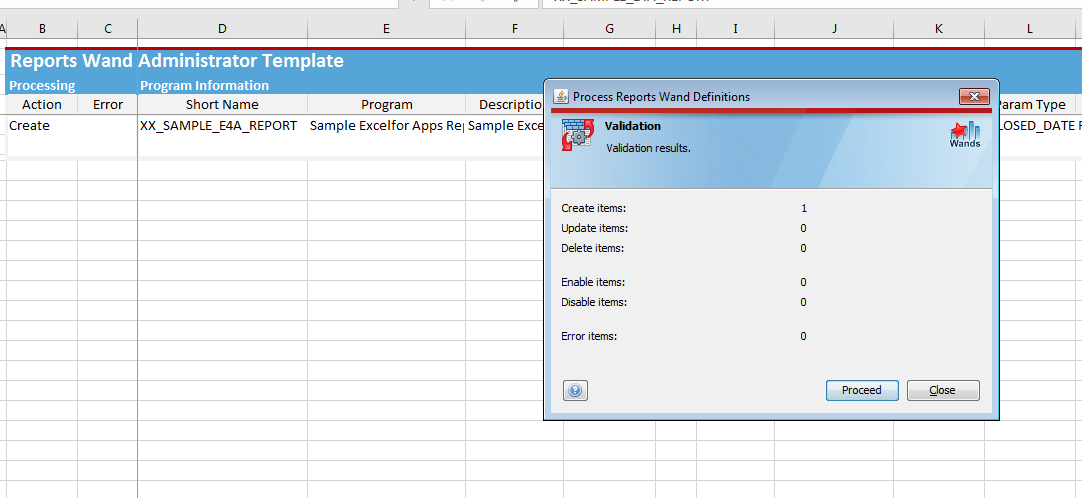Viewport: 1082px width, 498px height.
Task: Click the Create items count value 1
Action: [x=804, y=208]
